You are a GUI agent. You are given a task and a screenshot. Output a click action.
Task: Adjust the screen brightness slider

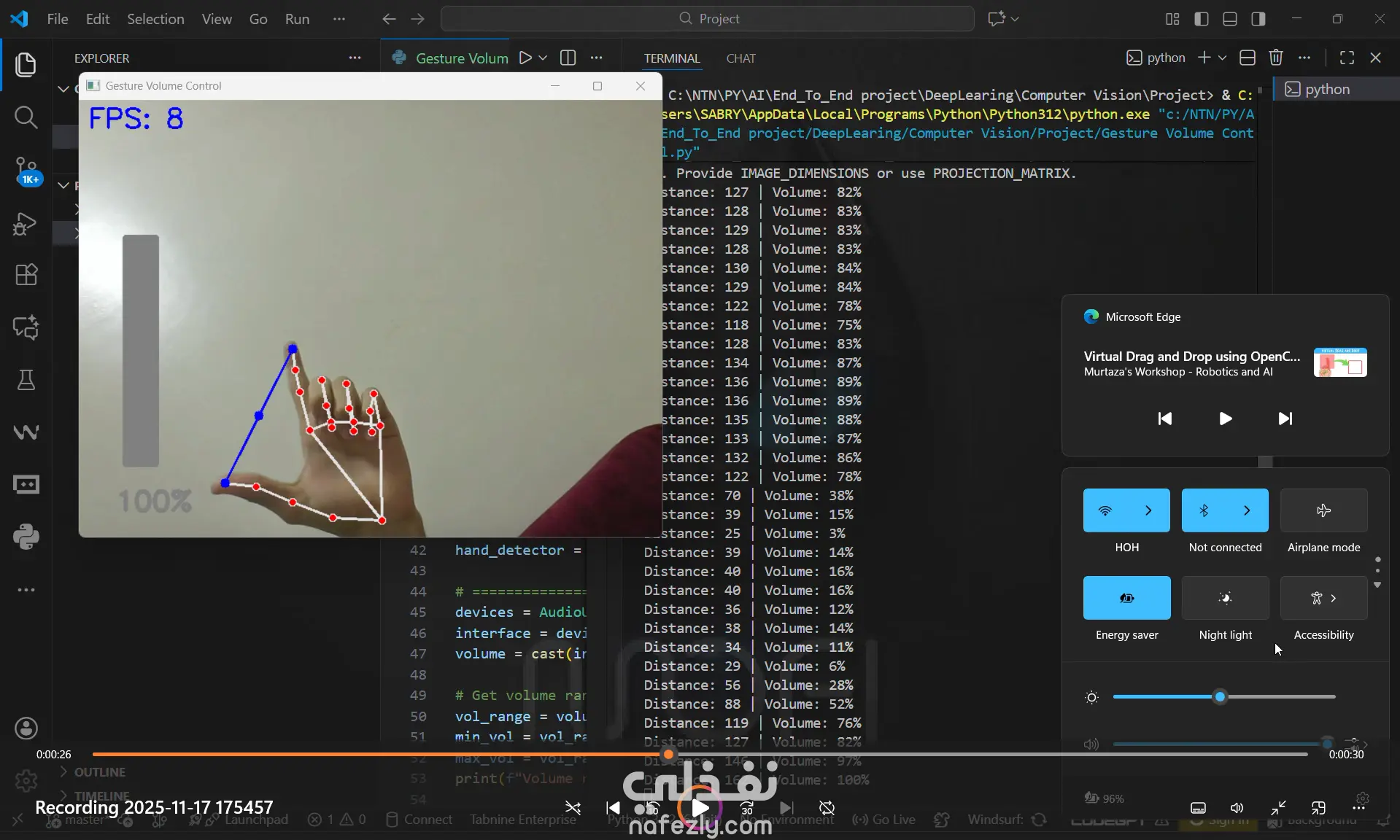[x=1224, y=697]
